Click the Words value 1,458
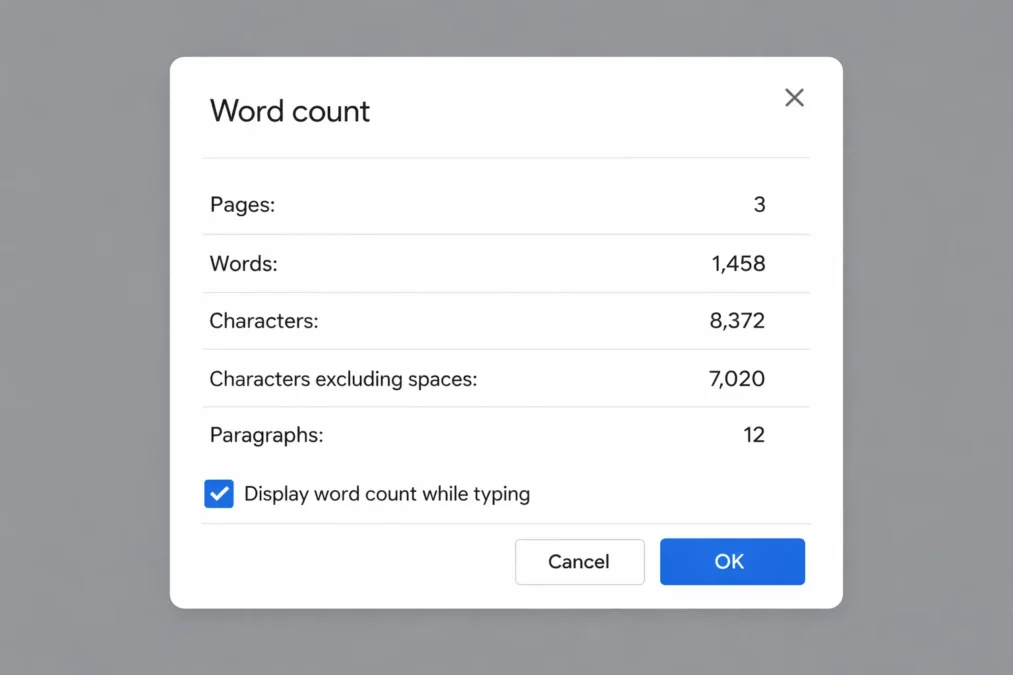The image size is (1013, 675). [738, 264]
